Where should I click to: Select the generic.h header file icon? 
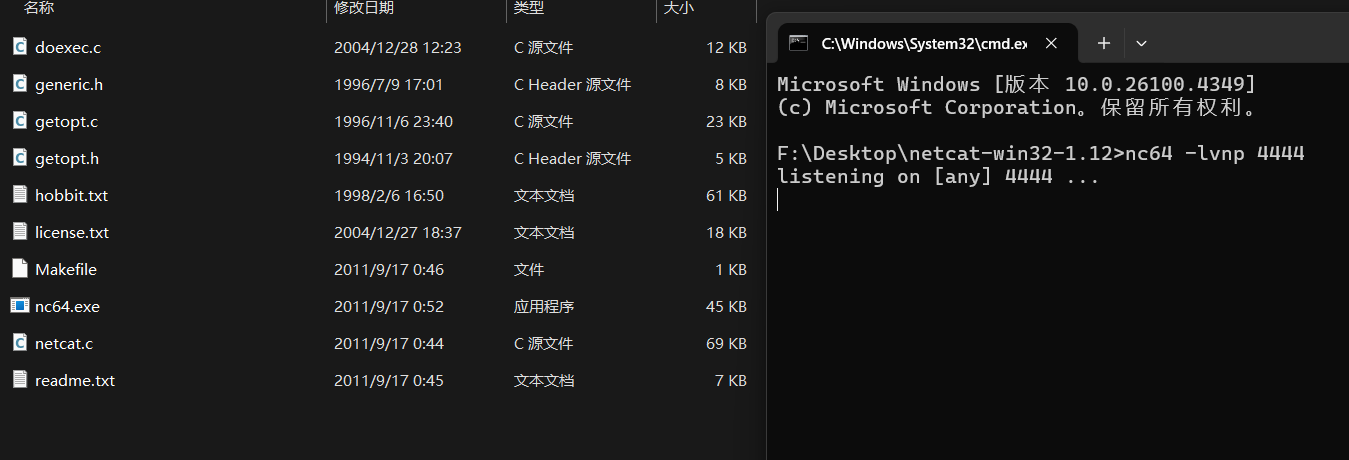19,84
